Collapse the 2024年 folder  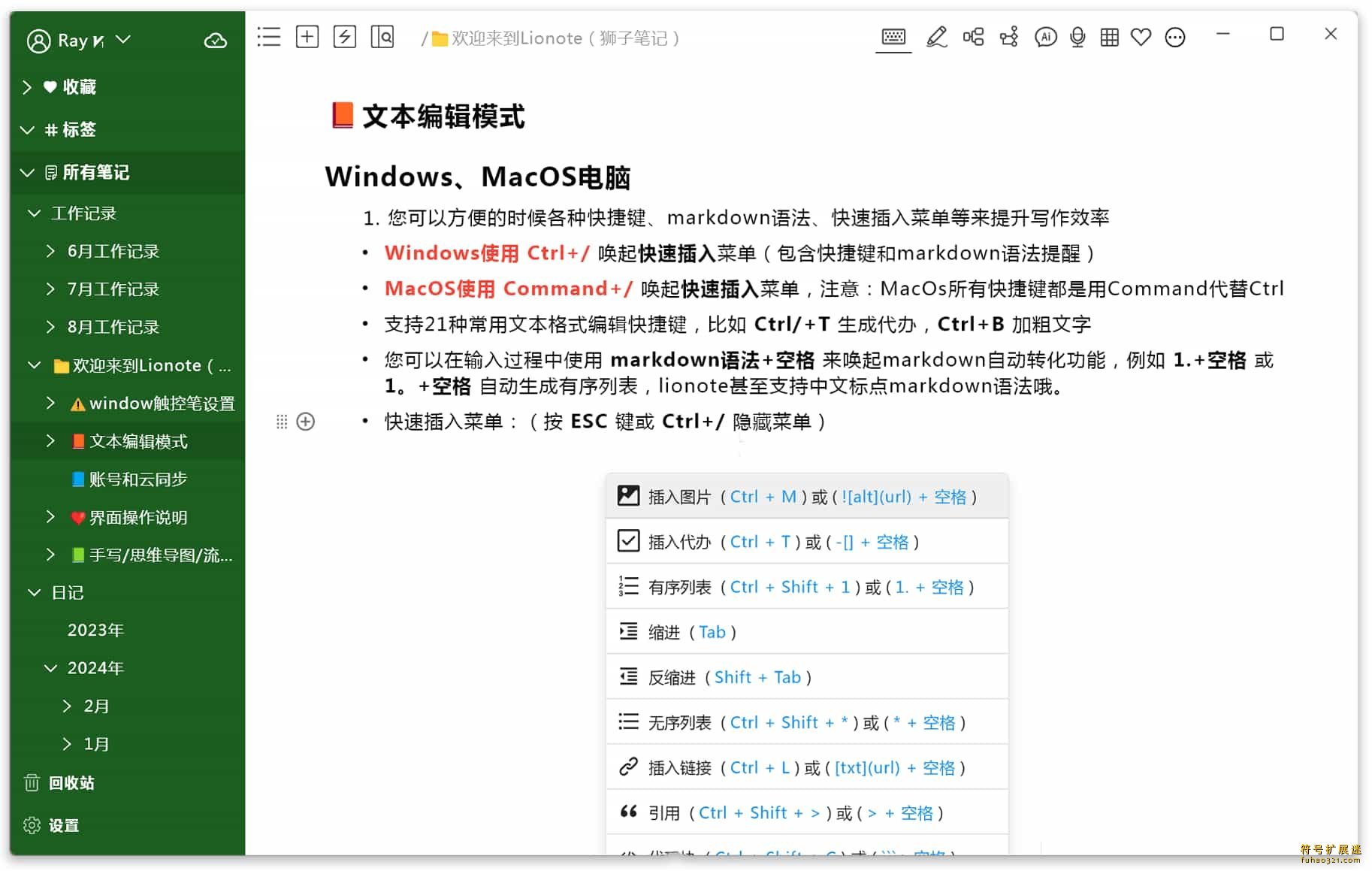(x=50, y=668)
